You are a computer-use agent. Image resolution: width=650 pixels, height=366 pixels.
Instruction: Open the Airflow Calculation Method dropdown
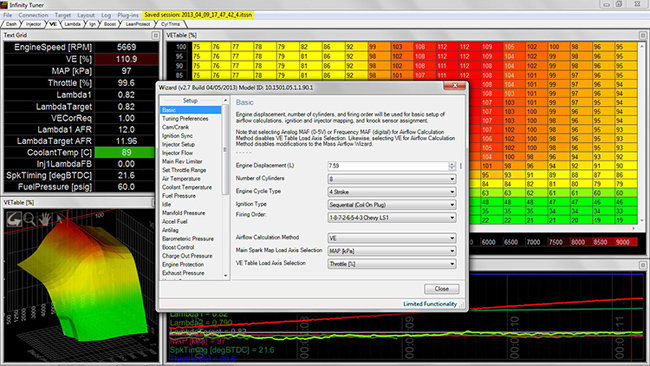392,238
